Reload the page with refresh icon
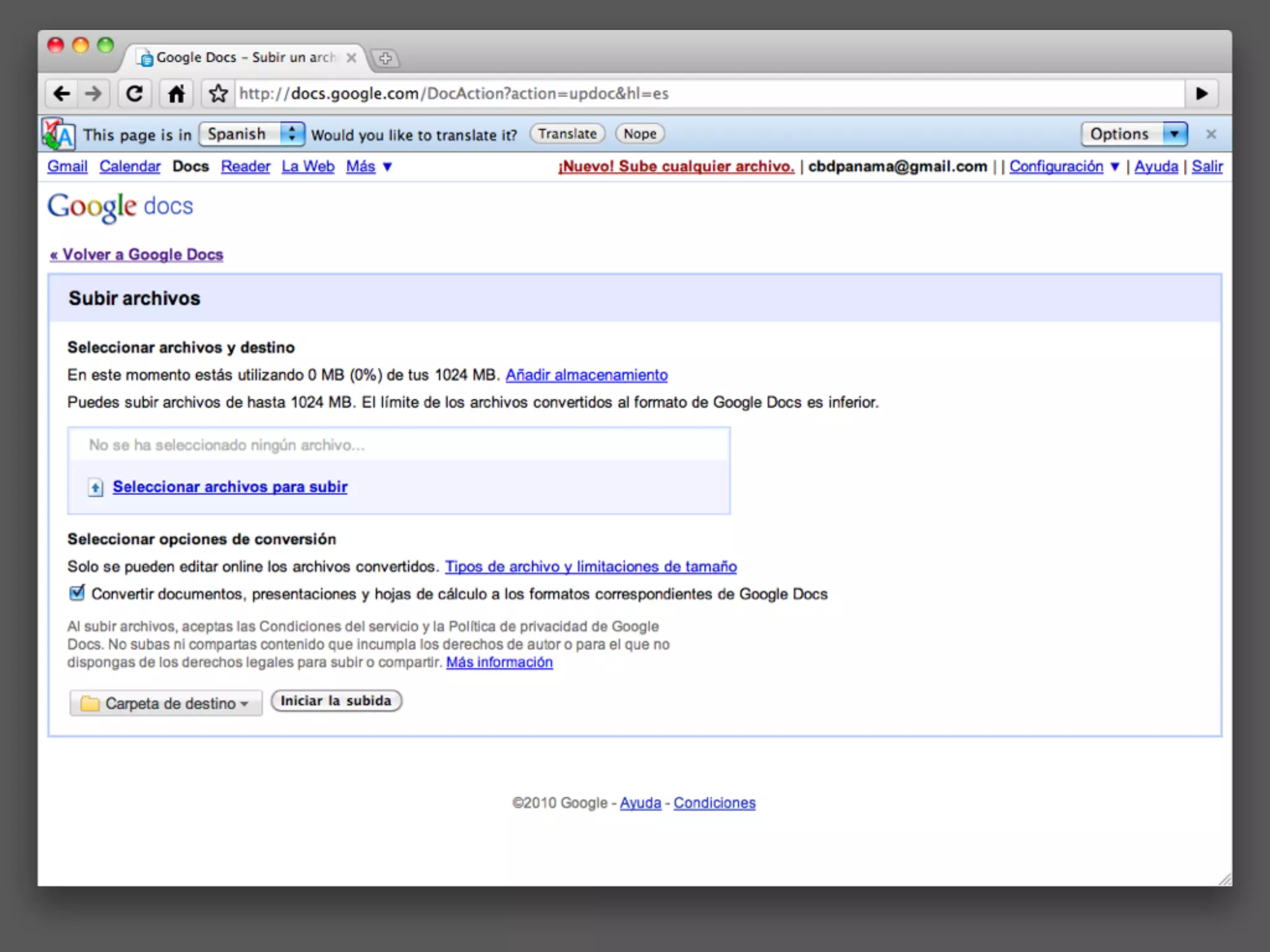This screenshot has height=952, width=1270. click(x=135, y=94)
